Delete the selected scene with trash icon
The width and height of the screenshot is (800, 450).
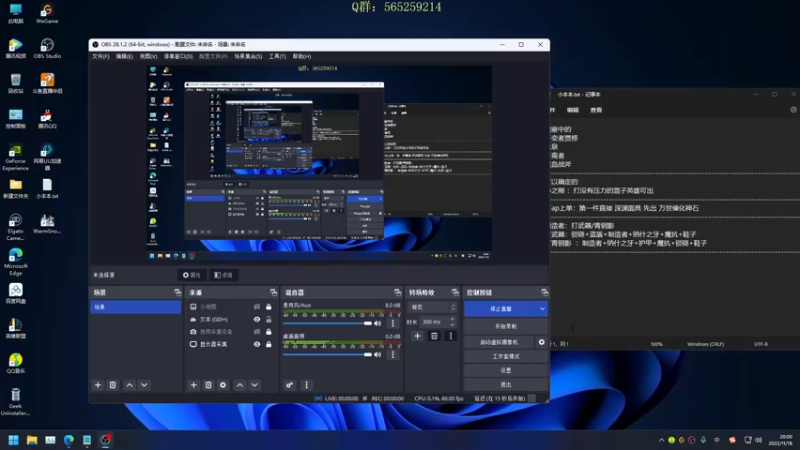pyautogui.click(x=113, y=385)
